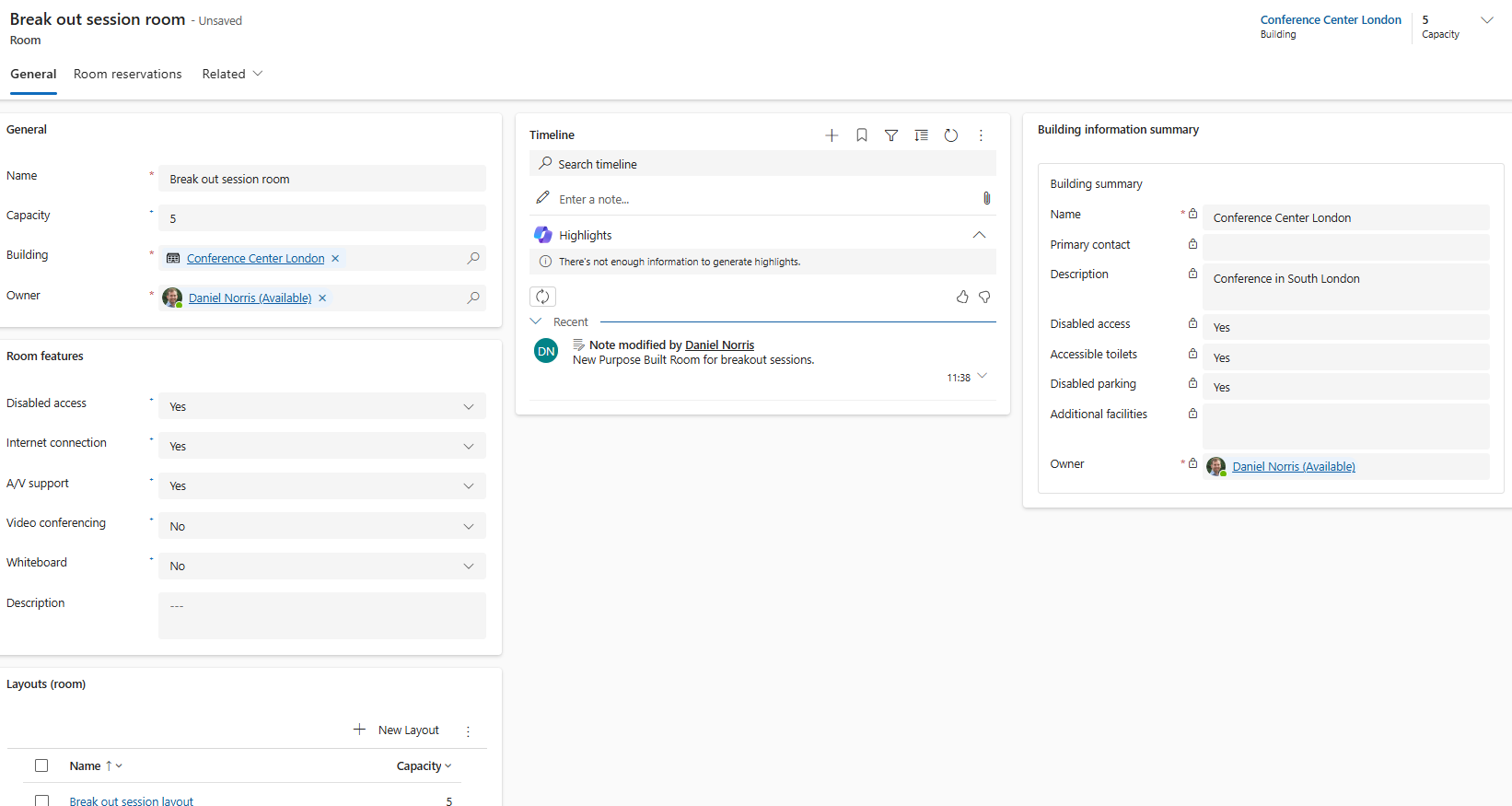Open the Internet connection dropdown

coord(322,446)
